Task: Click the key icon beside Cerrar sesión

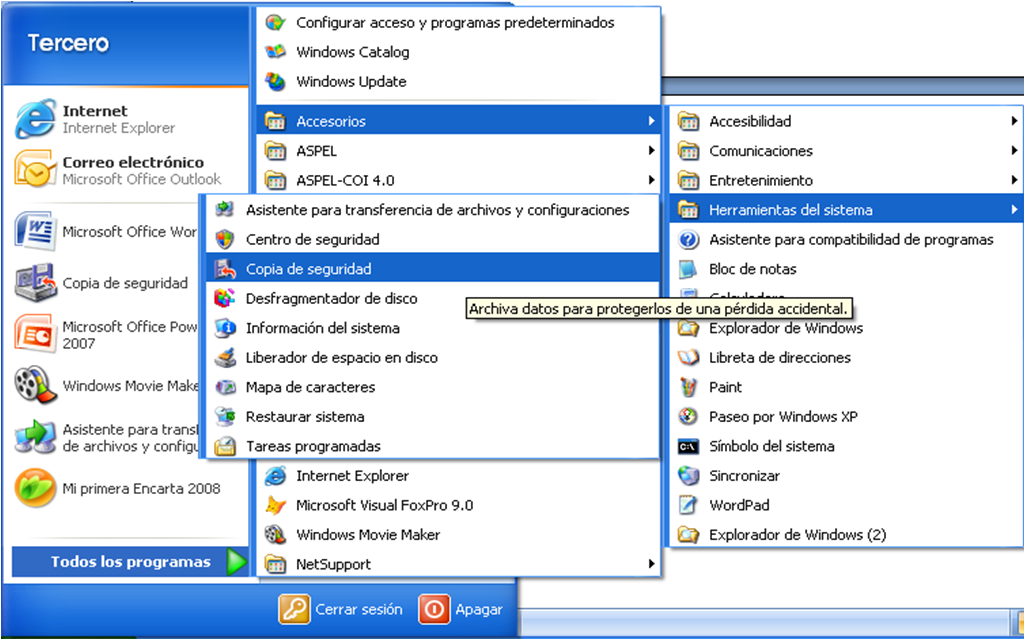Action: click(294, 609)
